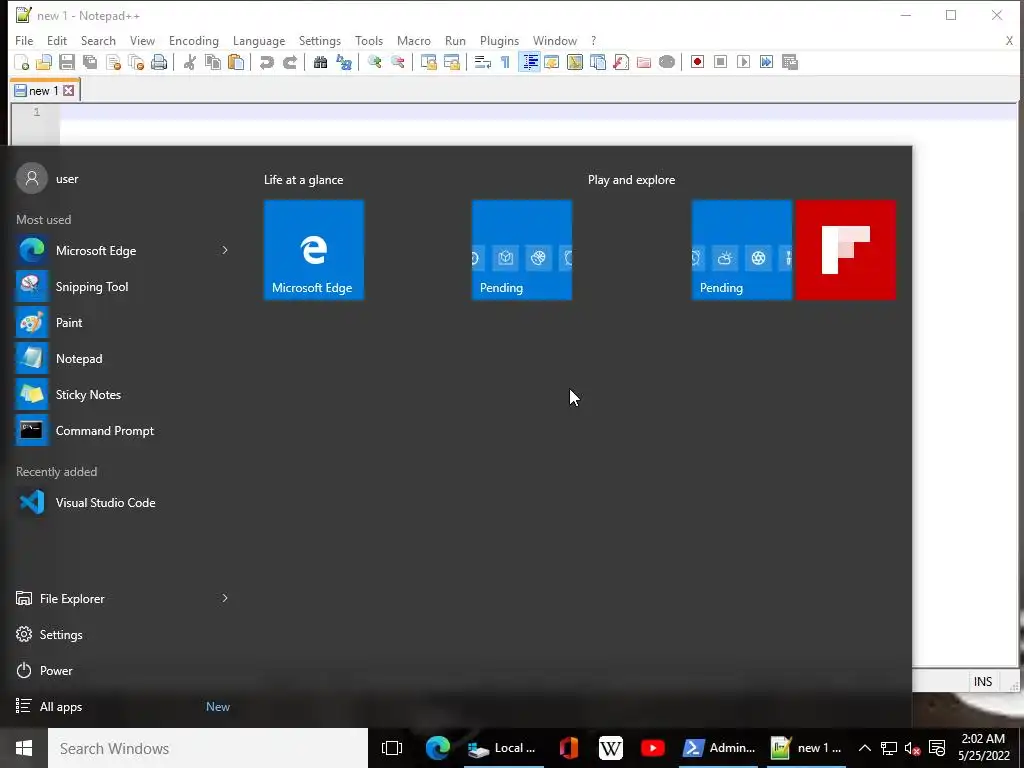1024x768 pixels.
Task: Open File Explorer from Start menu
Action: pos(72,598)
